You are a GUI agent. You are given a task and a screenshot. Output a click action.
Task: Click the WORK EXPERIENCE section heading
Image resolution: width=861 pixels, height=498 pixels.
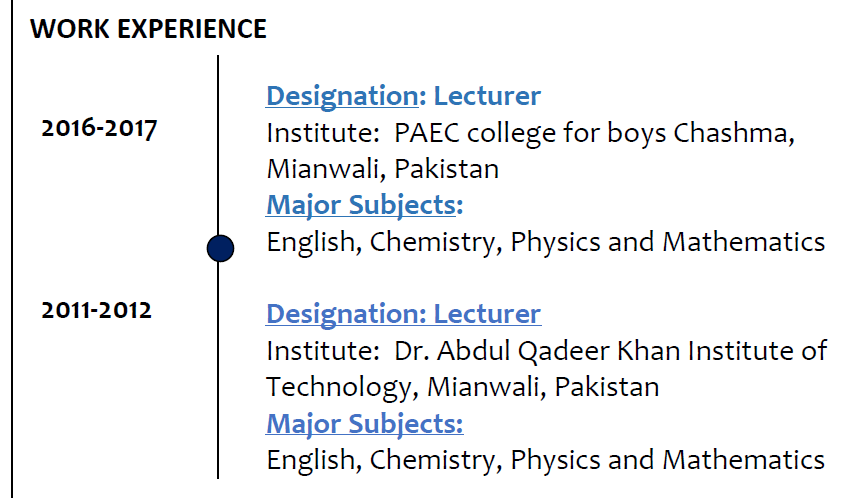click(x=148, y=29)
